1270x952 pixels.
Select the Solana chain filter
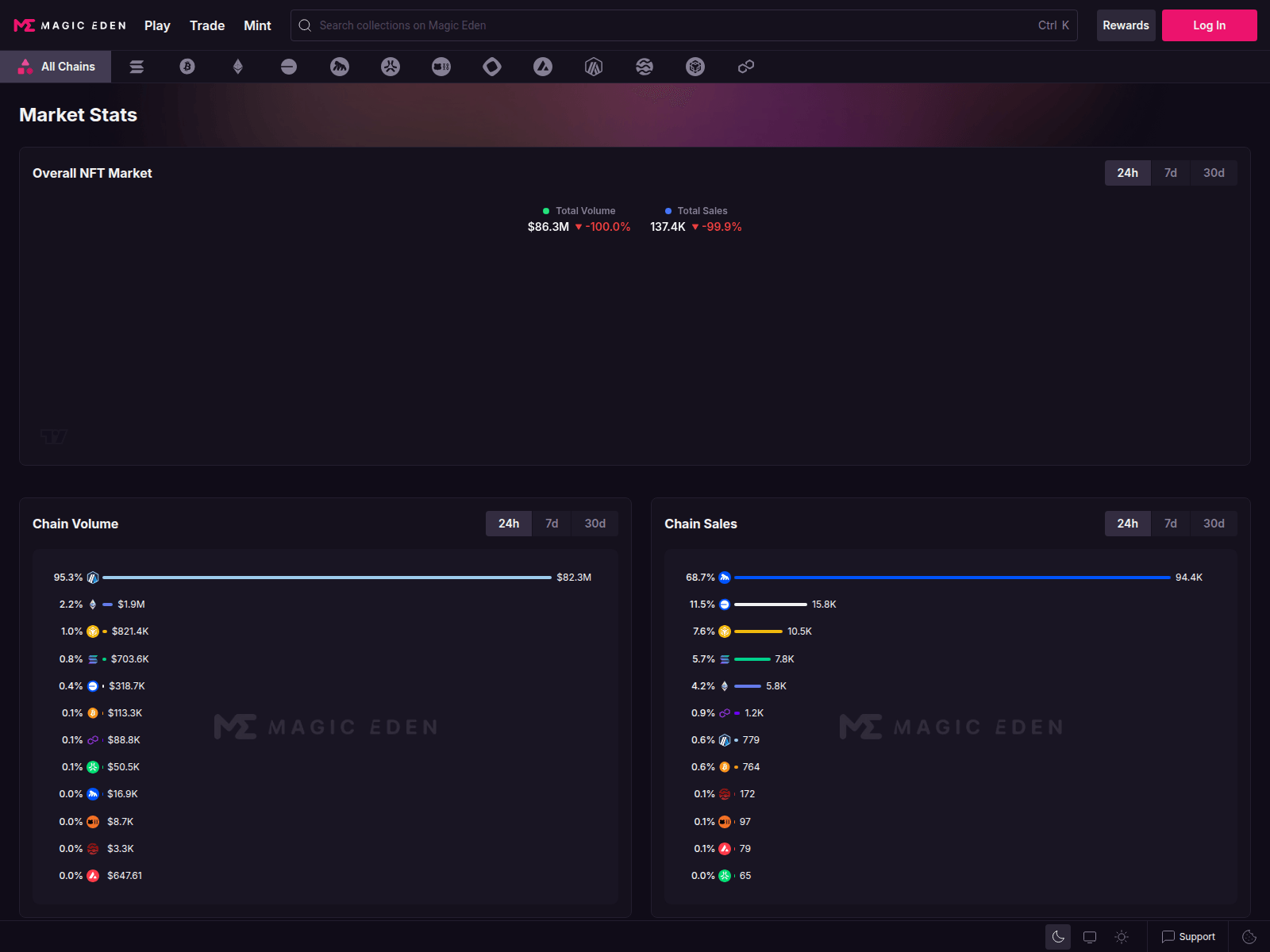click(137, 67)
